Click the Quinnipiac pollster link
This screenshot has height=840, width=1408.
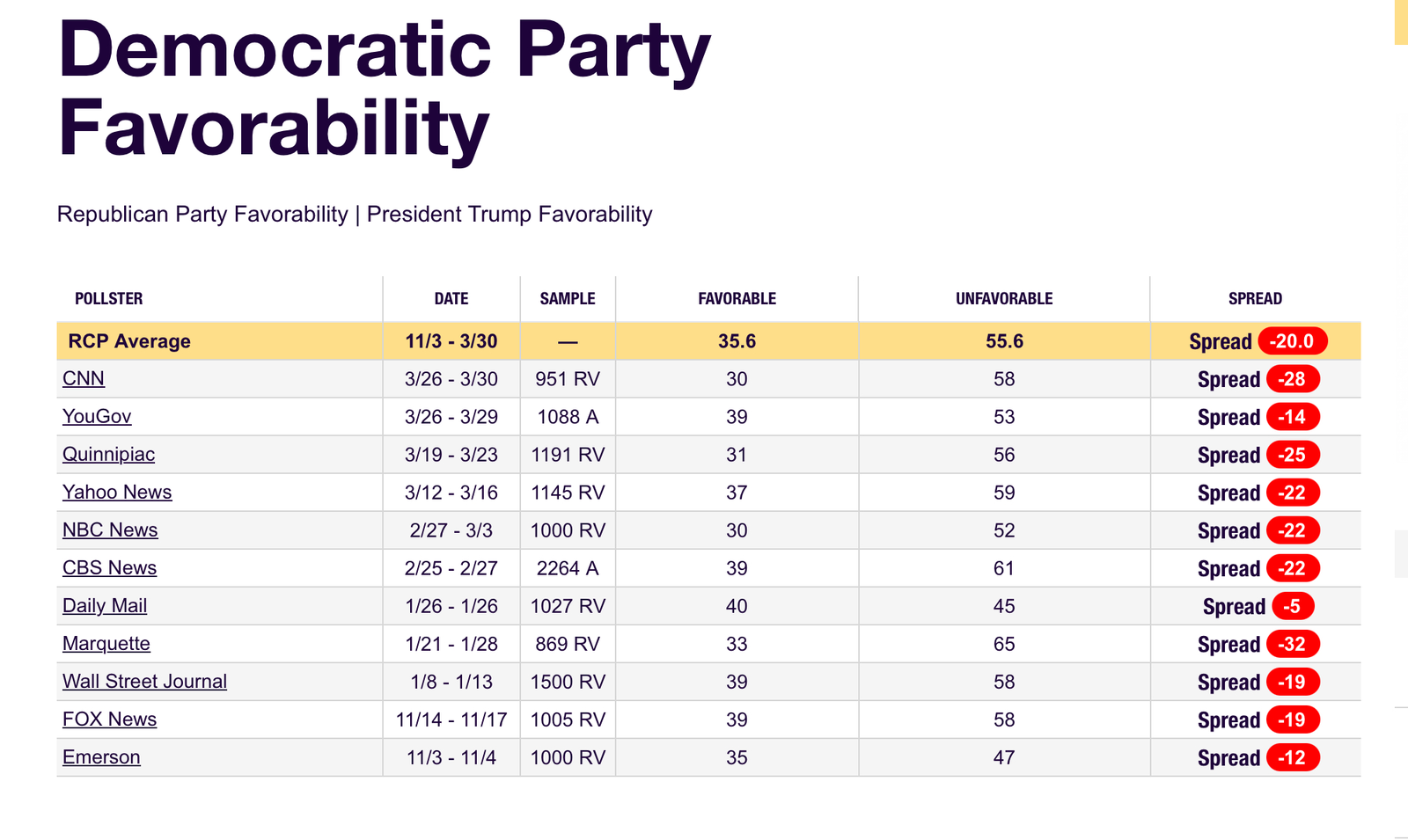click(x=108, y=455)
